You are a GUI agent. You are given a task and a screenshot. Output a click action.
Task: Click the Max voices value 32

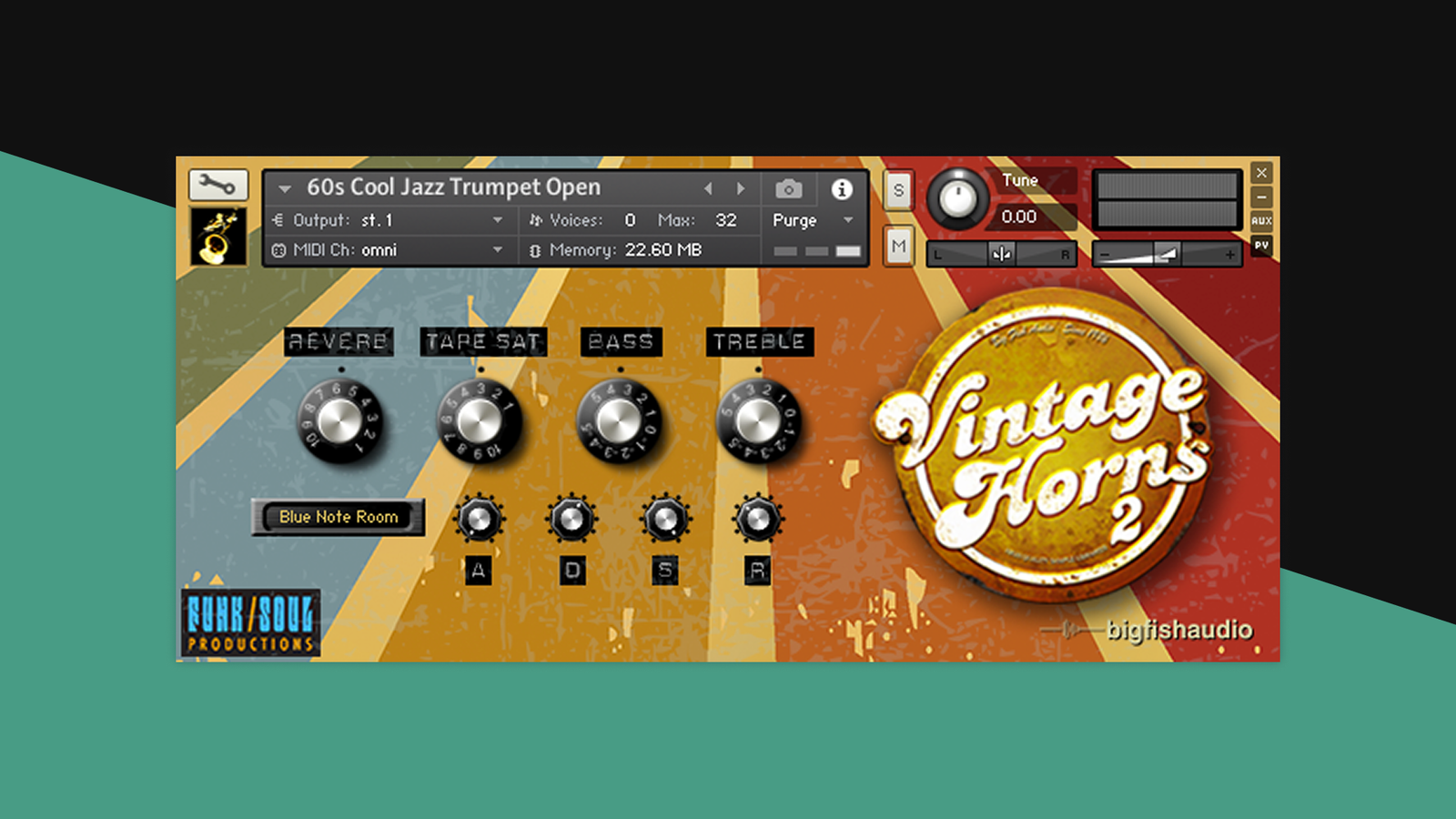pos(725,220)
